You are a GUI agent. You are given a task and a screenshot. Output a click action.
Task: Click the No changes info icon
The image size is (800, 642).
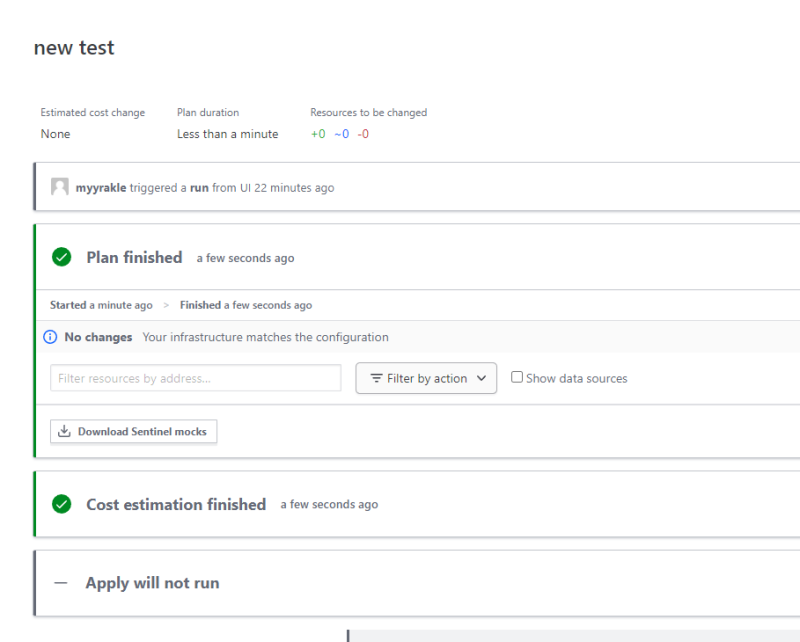pyautogui.click(x=51, y=337)
